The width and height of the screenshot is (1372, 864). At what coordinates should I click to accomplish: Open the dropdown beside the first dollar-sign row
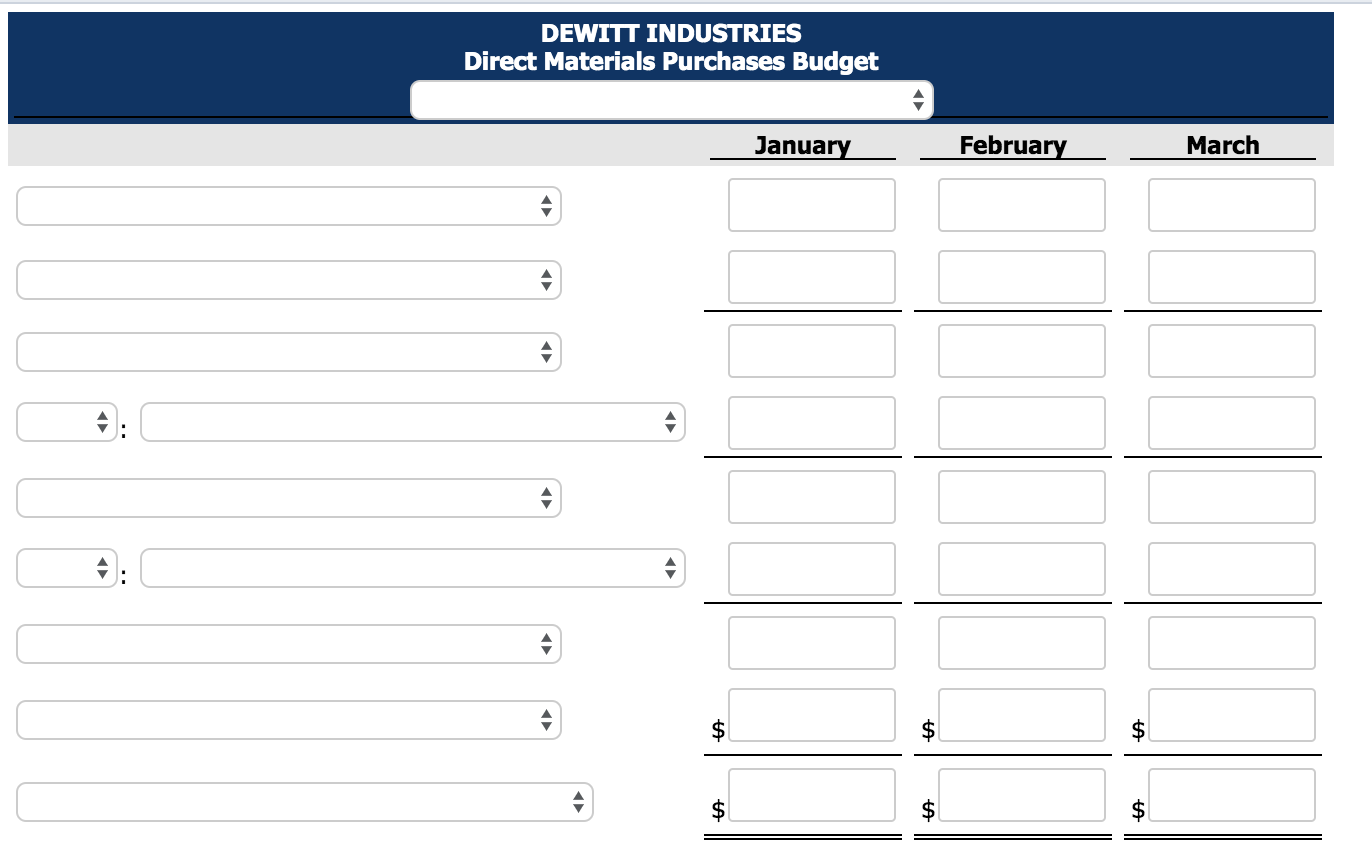(288, 719)
